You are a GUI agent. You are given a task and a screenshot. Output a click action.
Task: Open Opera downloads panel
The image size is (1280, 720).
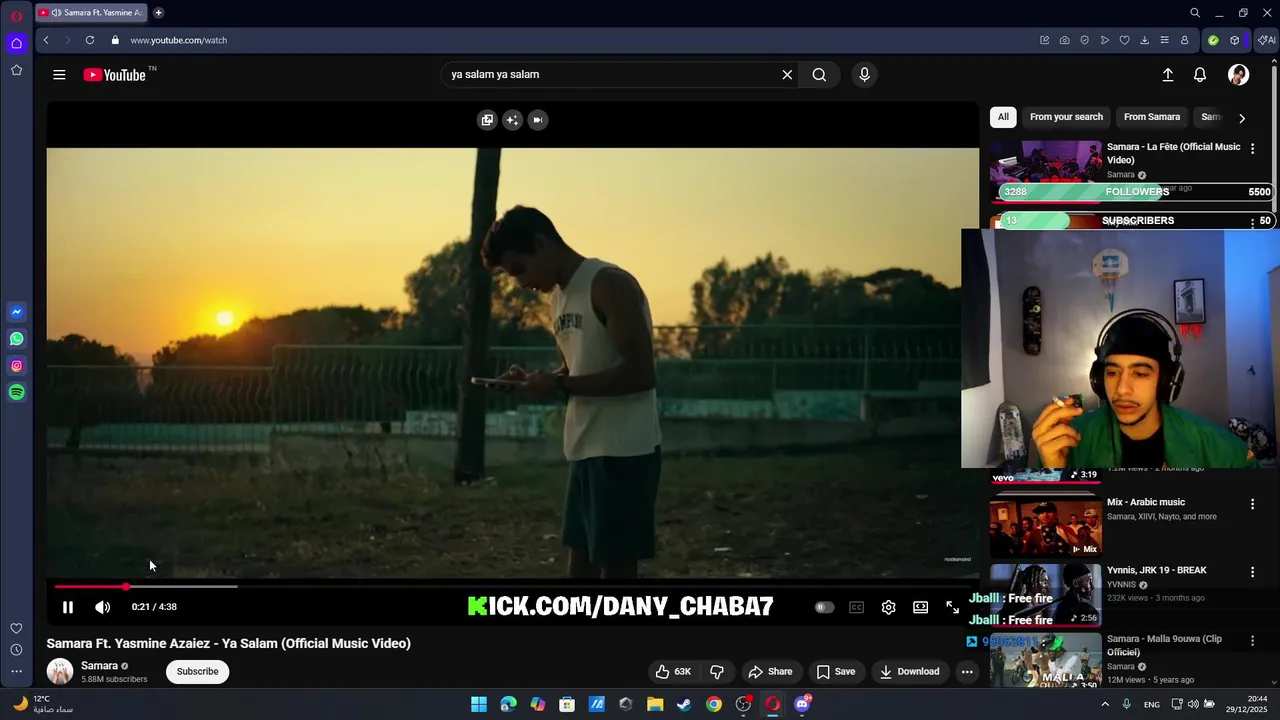click(x=1144, y=40)
